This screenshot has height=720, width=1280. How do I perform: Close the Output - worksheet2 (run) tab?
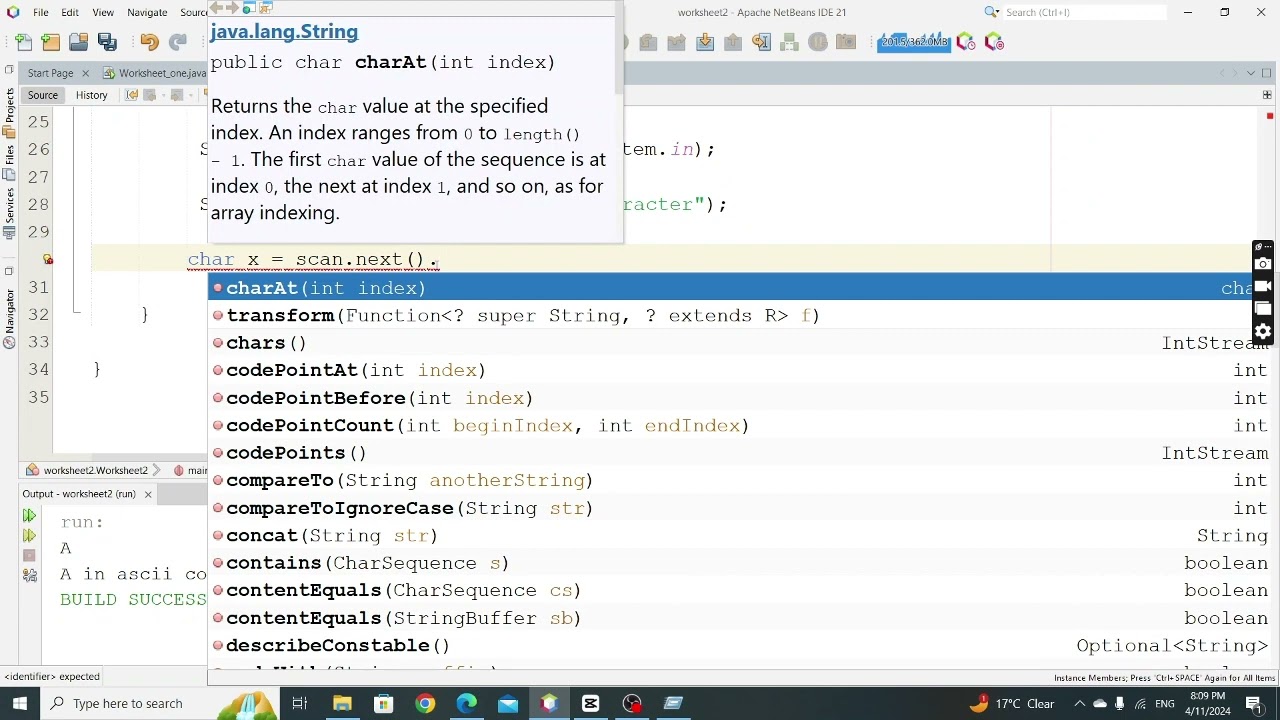click(148, 494)
